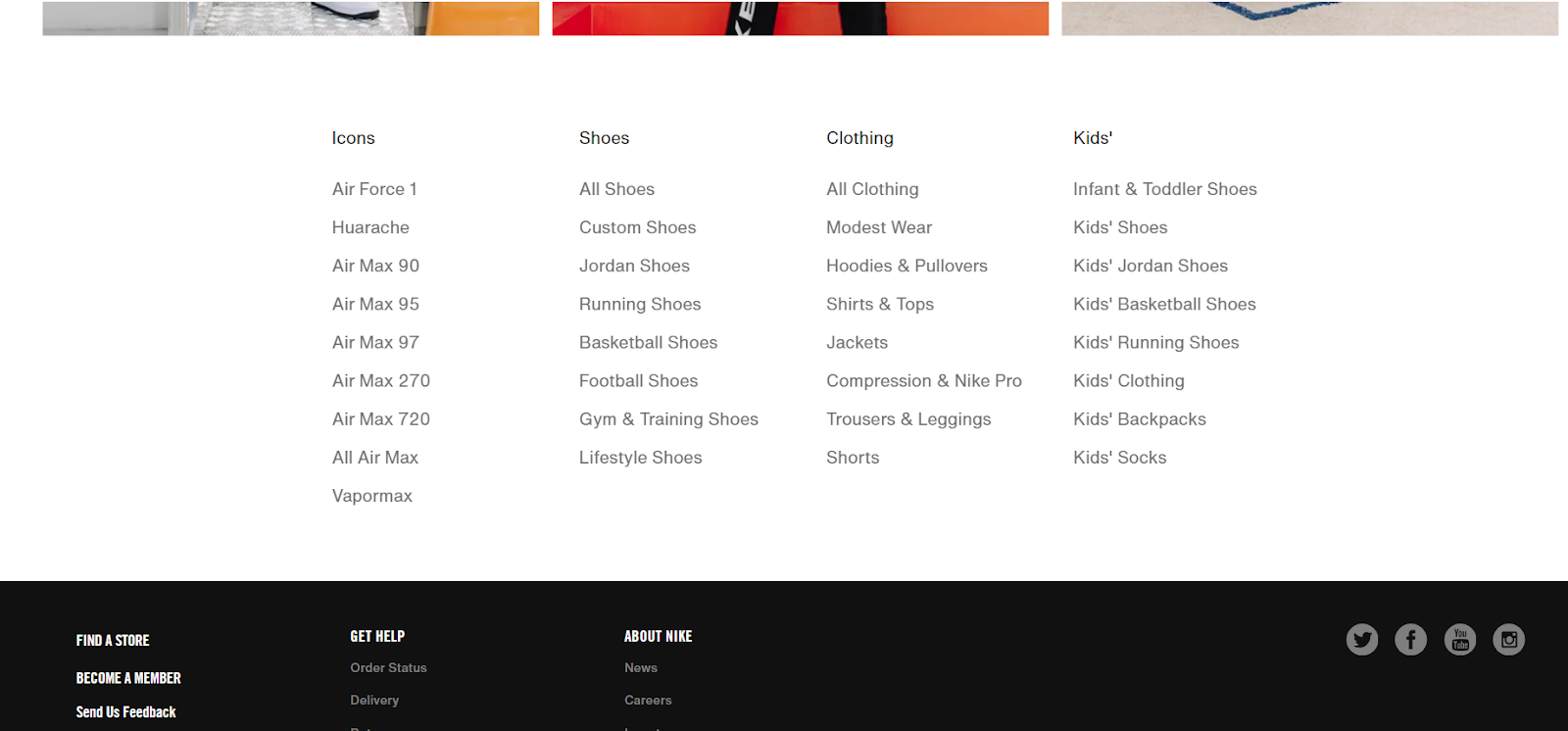Go to Hoodies & Pullovers
The height and width of the screenshot is (731, 1568).
(x=906, y=266)
